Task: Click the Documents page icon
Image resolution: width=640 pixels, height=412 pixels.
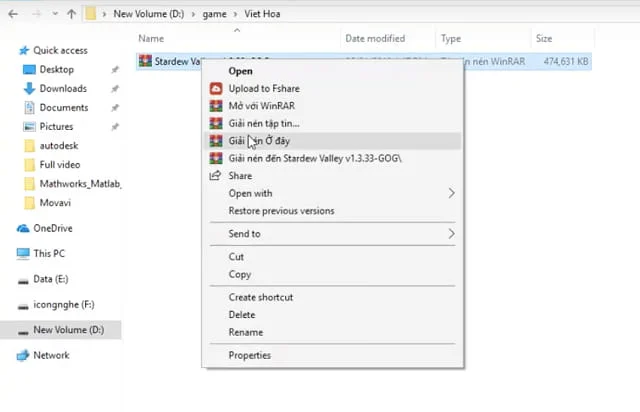Action: (x=29, y=107)
